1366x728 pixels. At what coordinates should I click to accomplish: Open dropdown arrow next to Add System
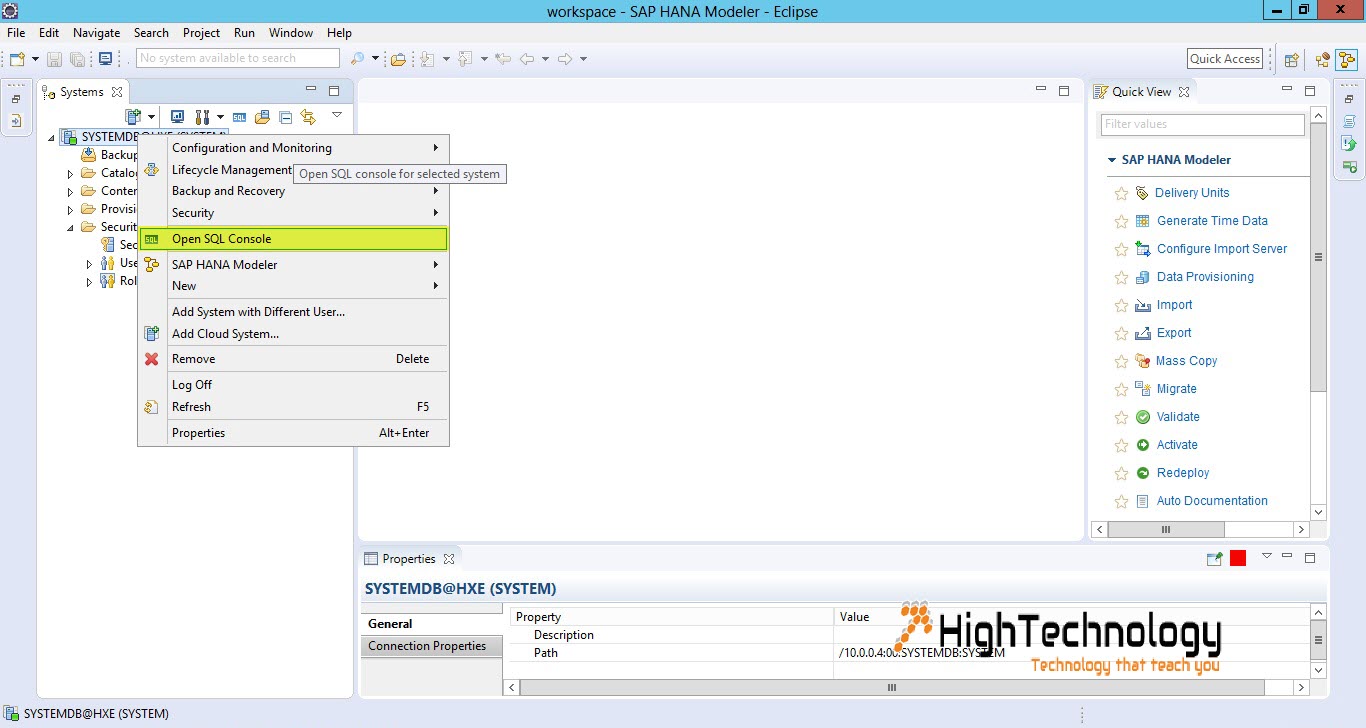point(151,118)
